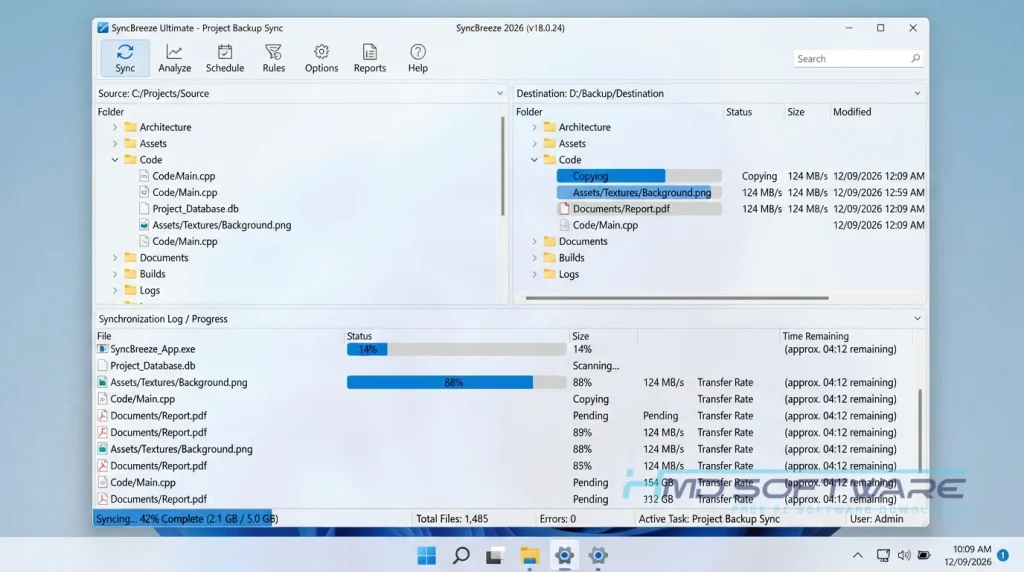Image resolution: width=1024 pixels, height=572 pixels.
Task: Select Project_Database.db file icon in source tree
Action: pos(144,209)
